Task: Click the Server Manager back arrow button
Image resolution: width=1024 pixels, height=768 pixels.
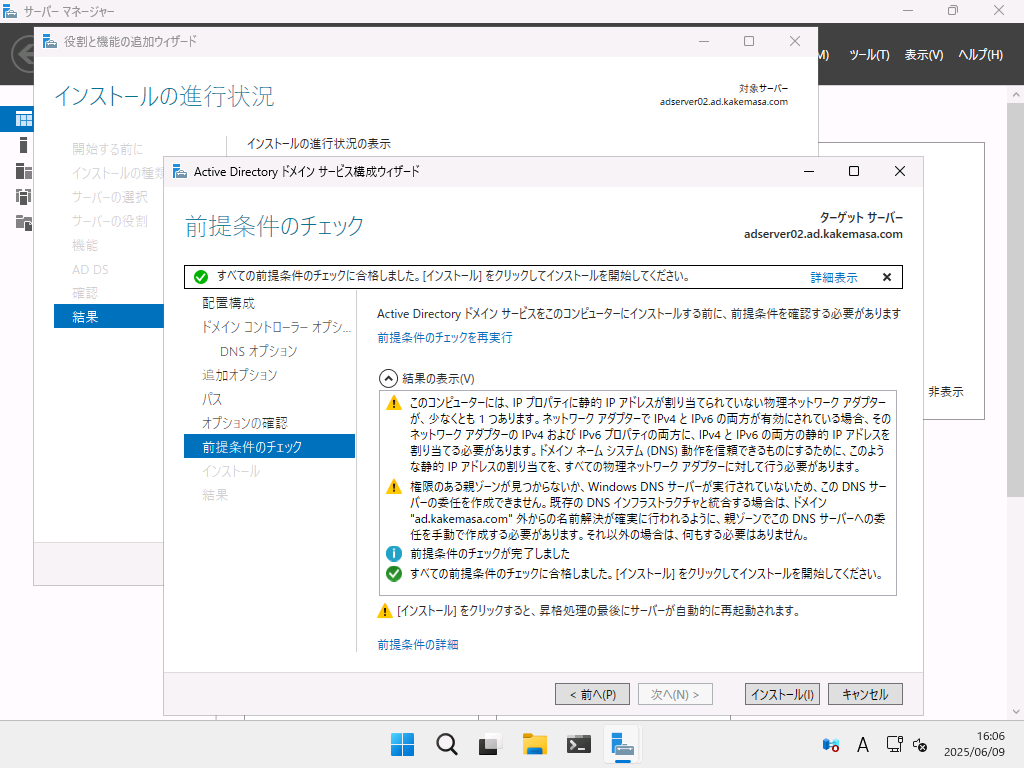Action: pyautogui.click(x=24, y=54)
